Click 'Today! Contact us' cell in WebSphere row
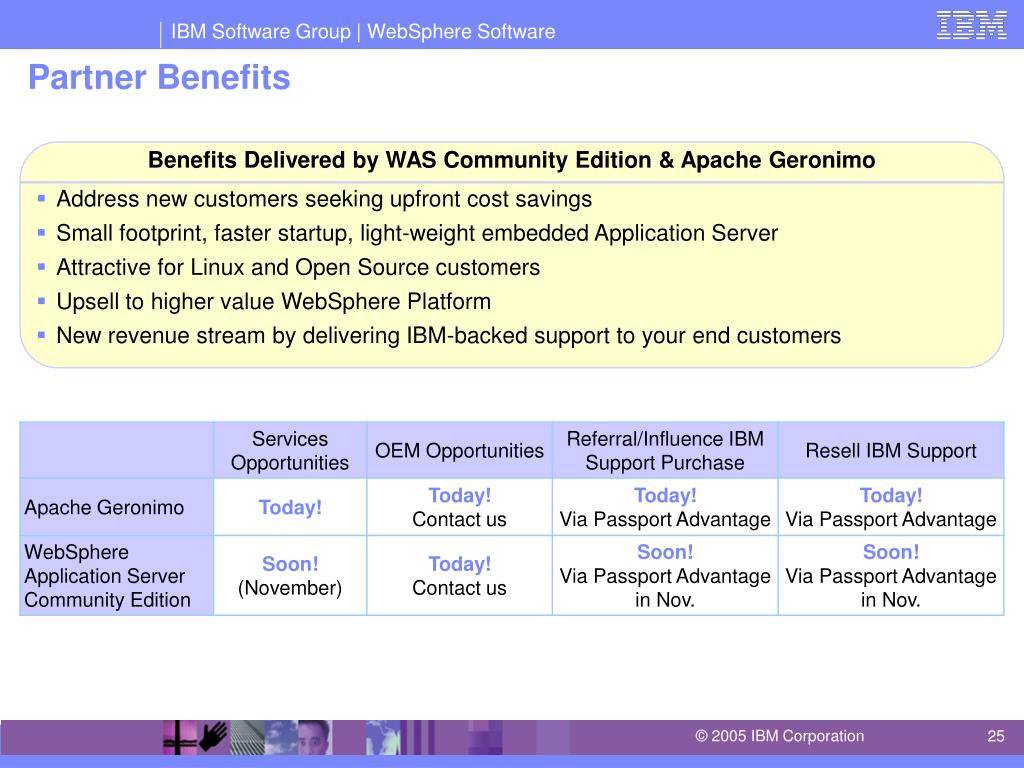Viewport: 1024px width, 768px height. pyautogui.click(x=459, y=575)
